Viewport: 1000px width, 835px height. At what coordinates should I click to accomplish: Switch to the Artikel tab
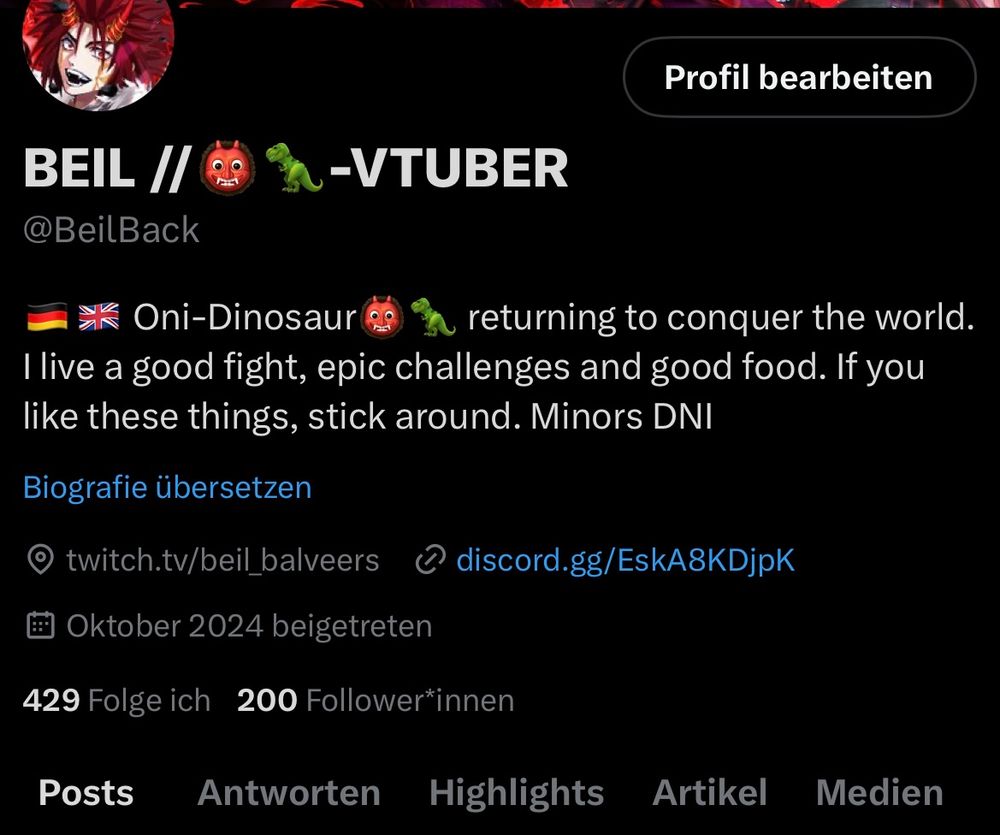(710, 793)
